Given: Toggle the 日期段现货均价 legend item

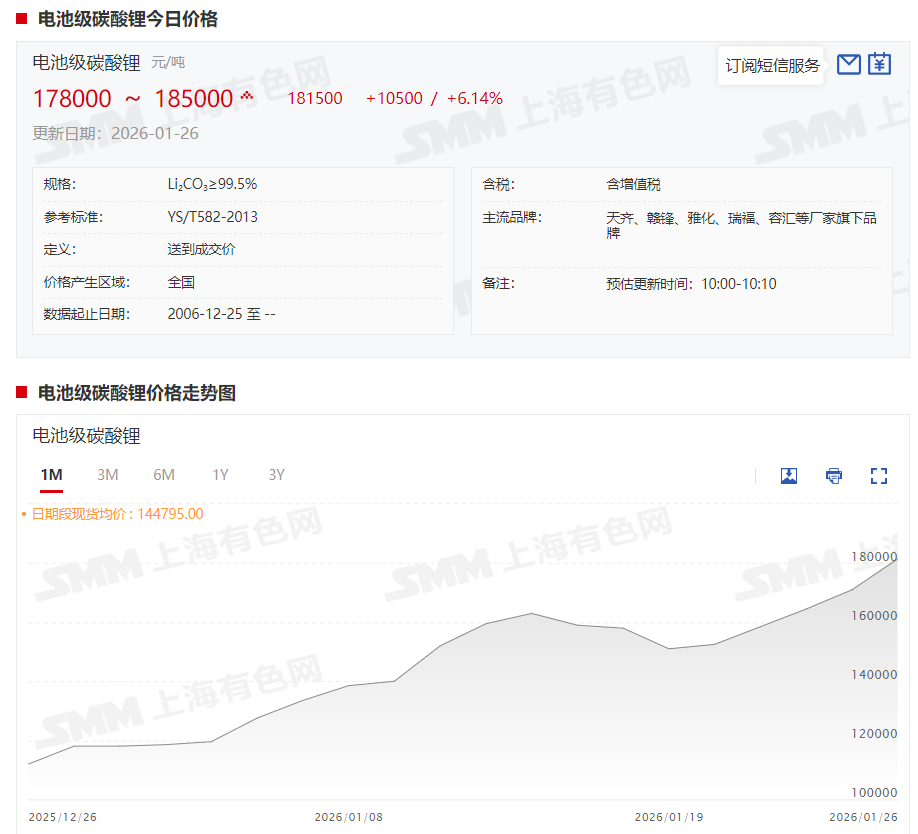Looking at the screenshot, I should (116, 514).
